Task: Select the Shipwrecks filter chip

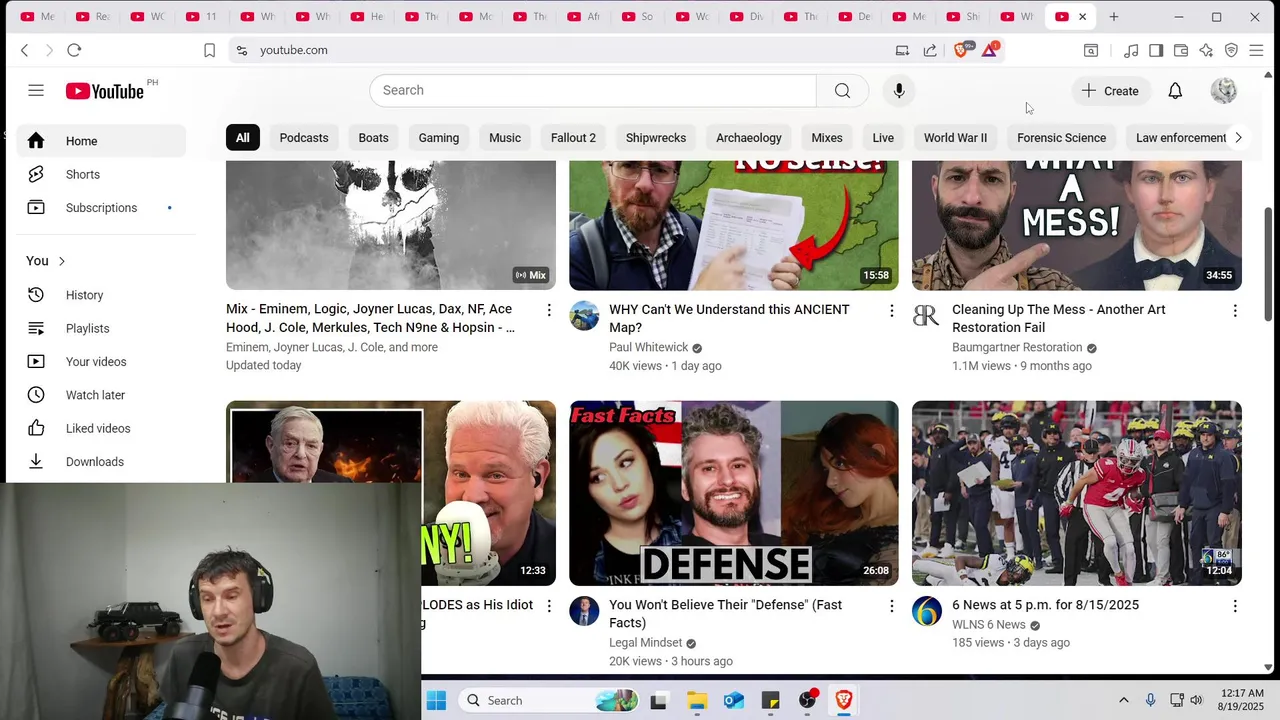Action: (x=656, y=138)
